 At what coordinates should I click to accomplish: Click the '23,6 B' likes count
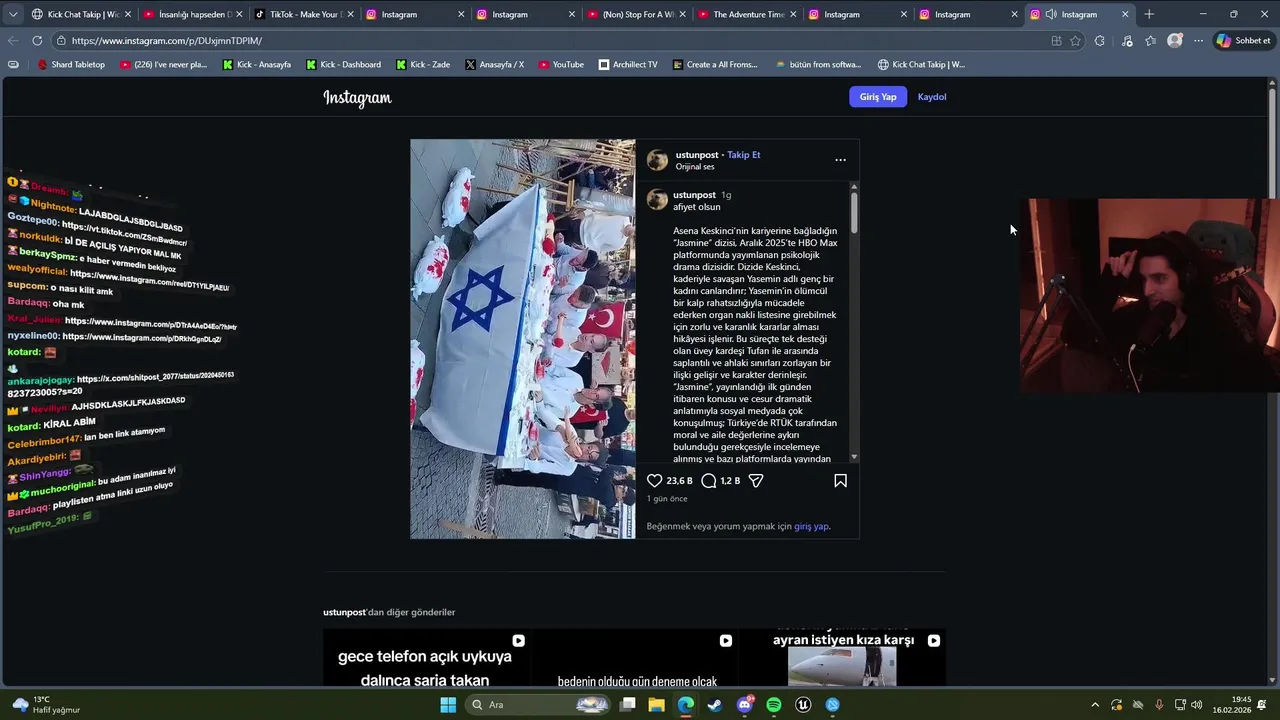(x=679, y=481)
